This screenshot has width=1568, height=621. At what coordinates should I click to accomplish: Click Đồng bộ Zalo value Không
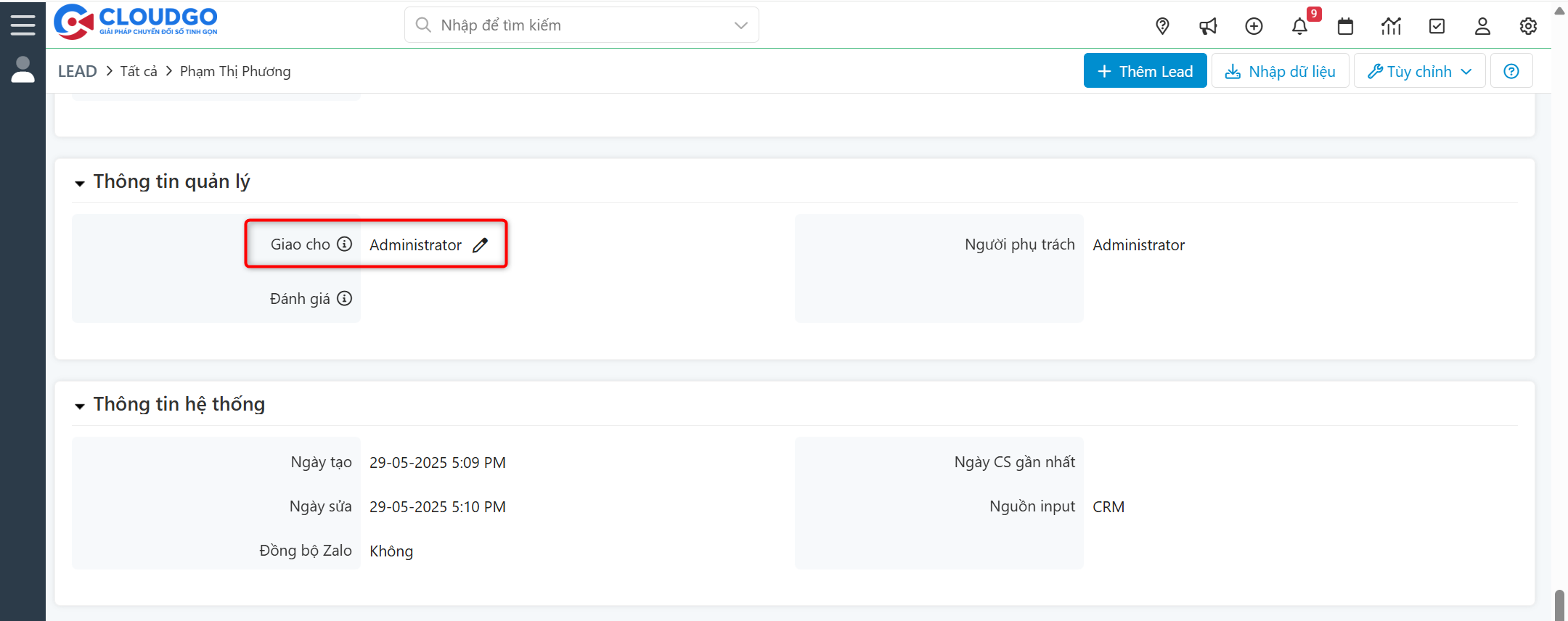coord(391,551)
